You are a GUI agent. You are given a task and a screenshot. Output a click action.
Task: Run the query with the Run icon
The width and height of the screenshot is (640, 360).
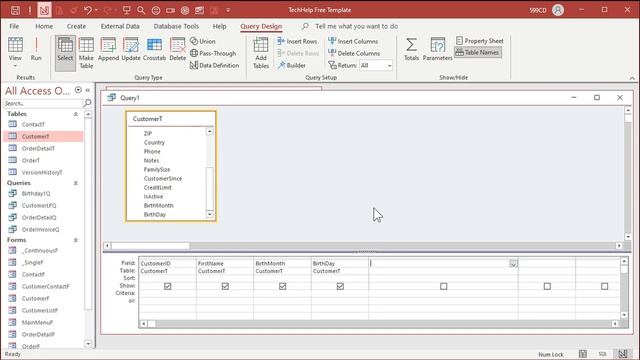(x=36, y=49)
